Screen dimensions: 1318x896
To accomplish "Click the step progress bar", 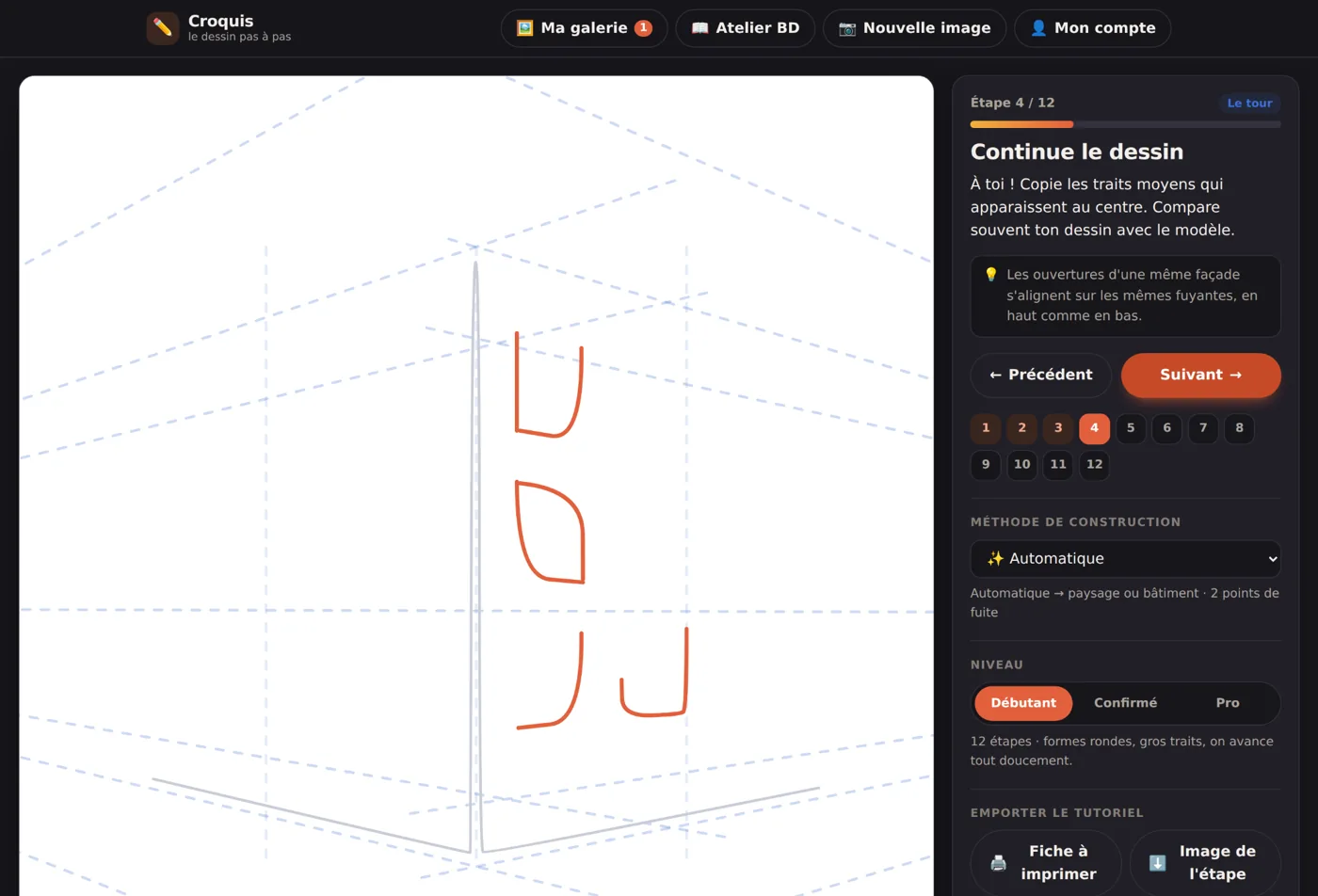I will point(1126,124).
